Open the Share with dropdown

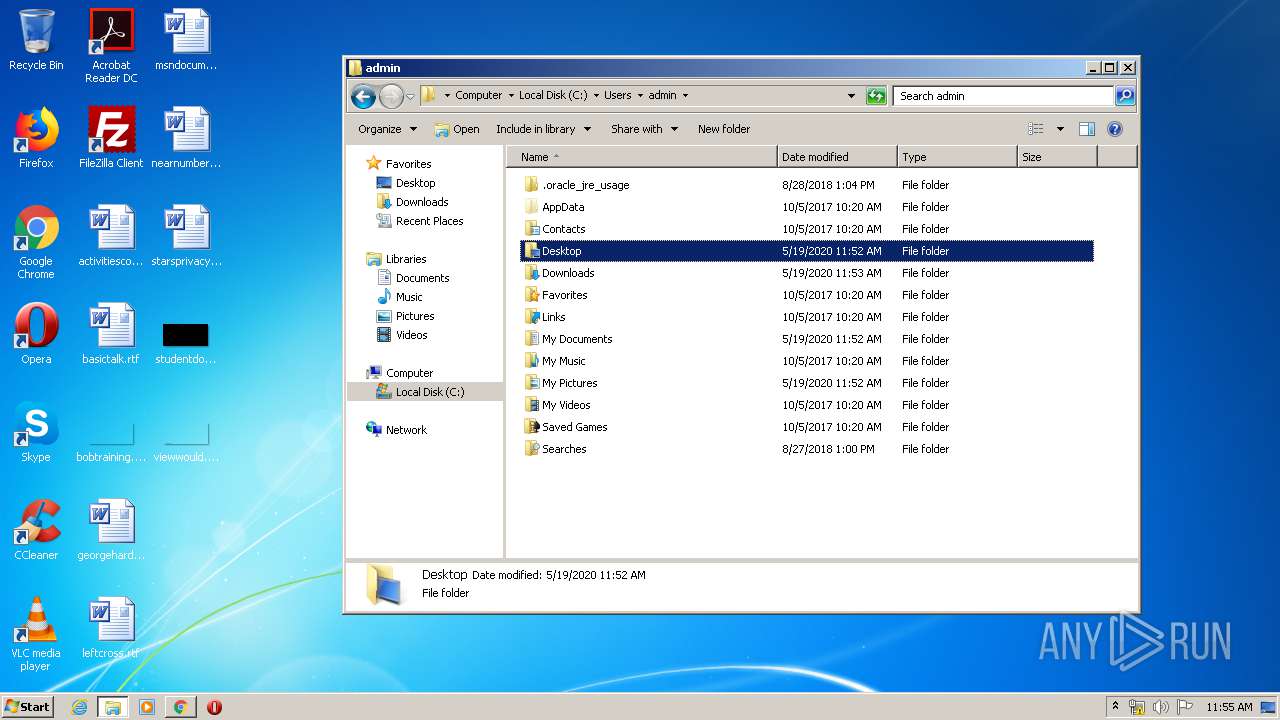pos(644,129)
